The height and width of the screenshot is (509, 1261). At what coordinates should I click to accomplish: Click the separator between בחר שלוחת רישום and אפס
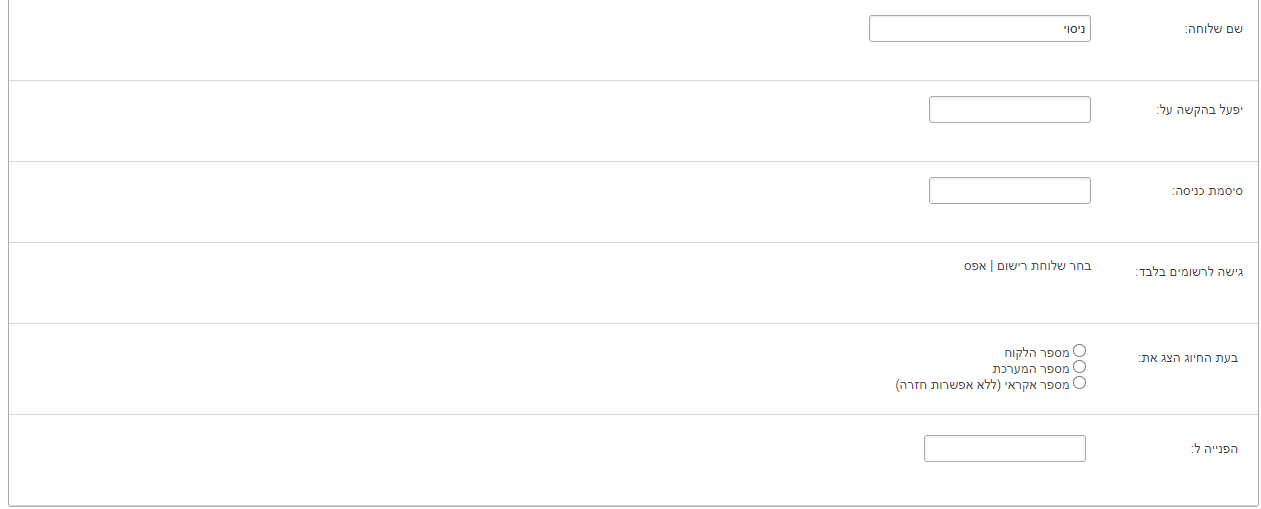click(992, 266)
